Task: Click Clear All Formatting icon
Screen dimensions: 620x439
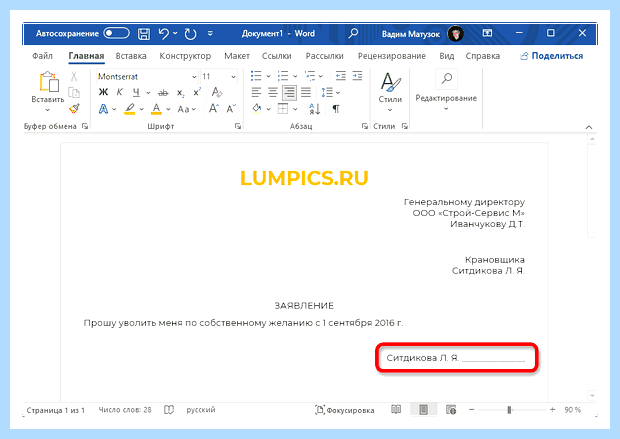Action: pyautogui.click(x=217, y=92)
